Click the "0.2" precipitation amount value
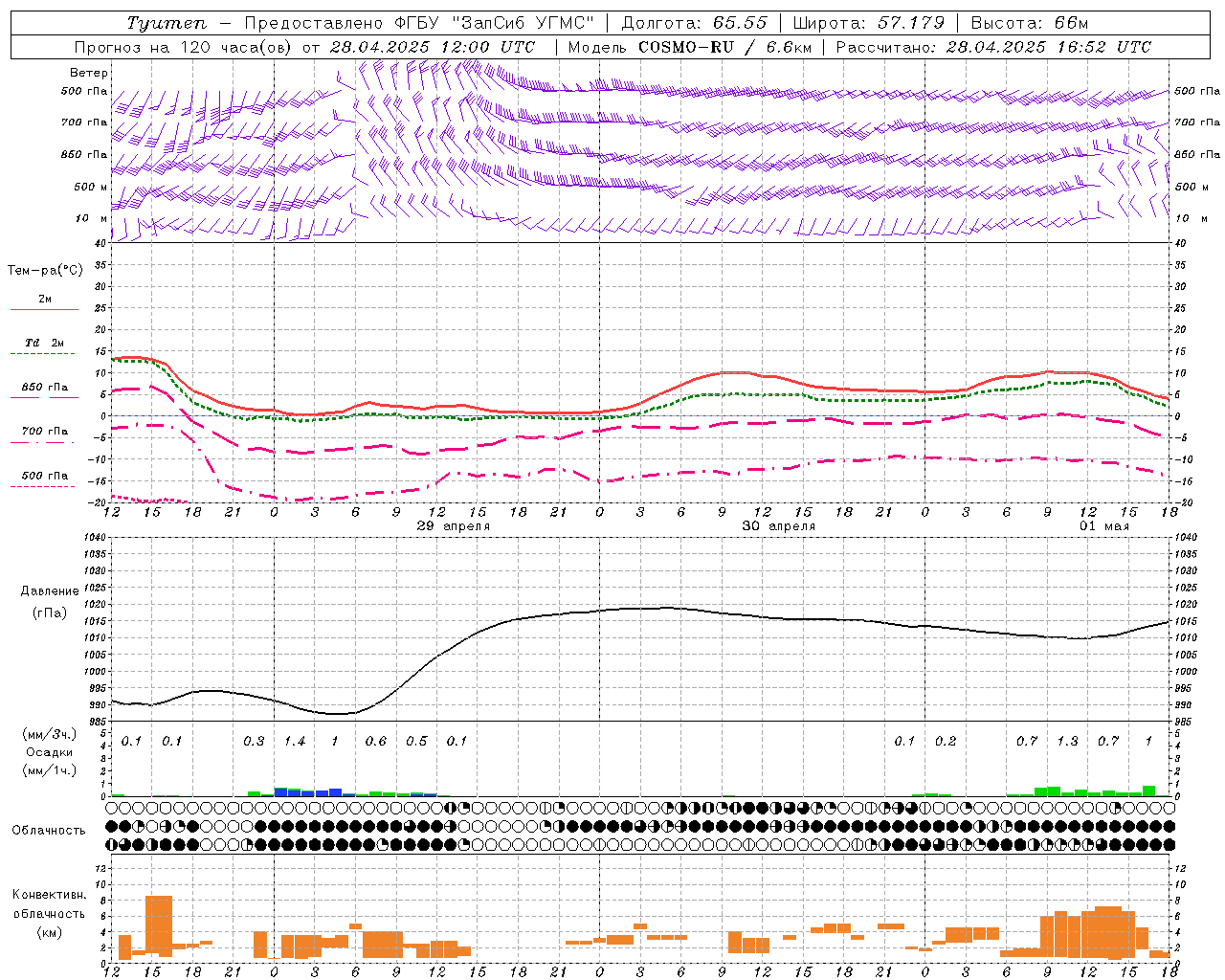Viewport: 1225px width, 980px height. coord(946,742)
